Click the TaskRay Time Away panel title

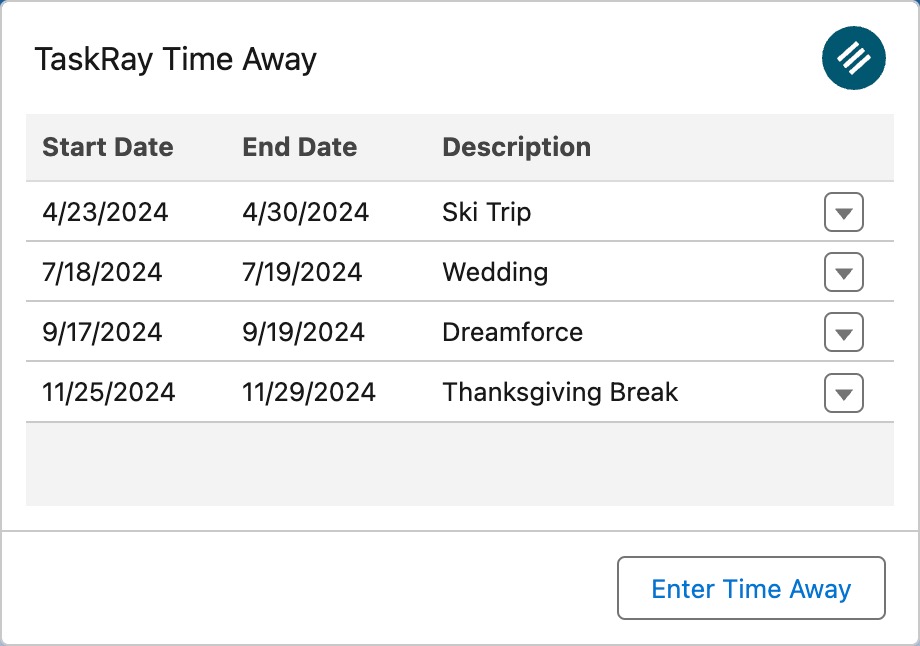pyautogui.click(x=176, y=58)
